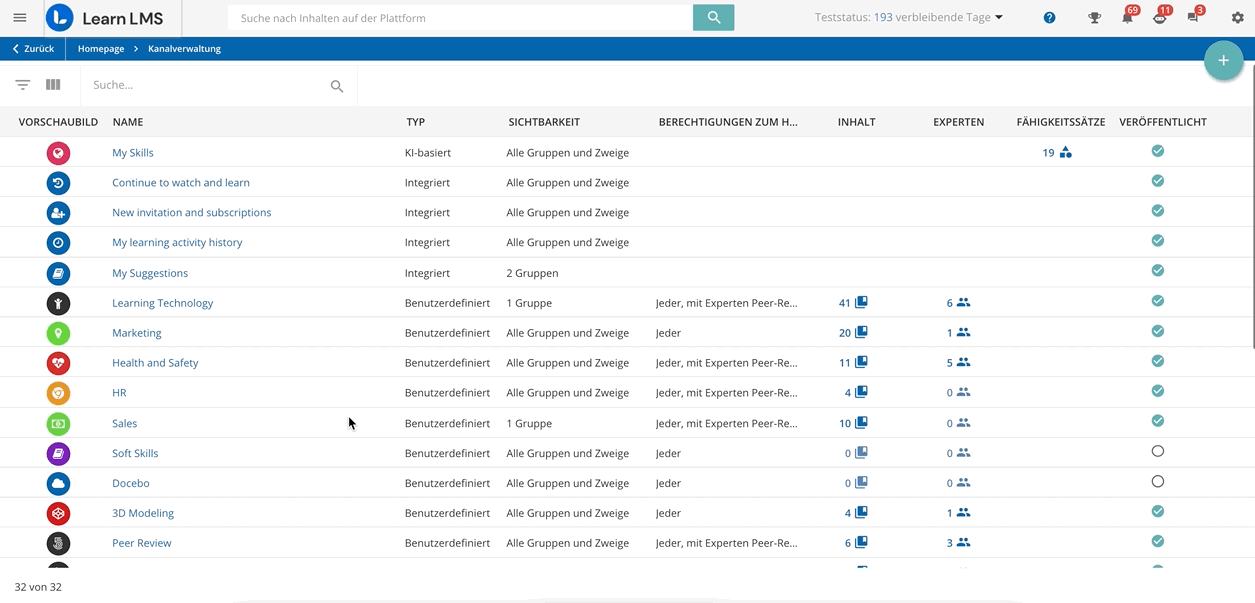Open the Health and Safety channel link

click(155, 363)
